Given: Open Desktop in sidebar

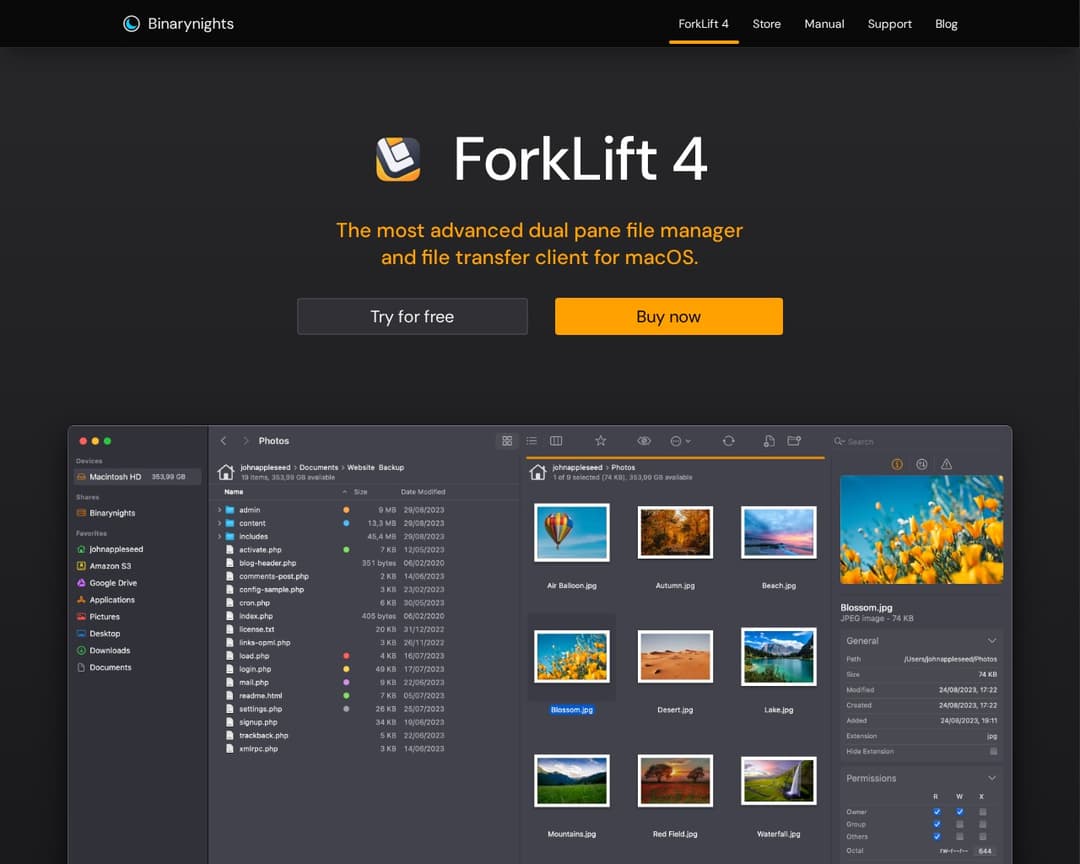Looking at the screenshot, I should (x=98, y=634).
